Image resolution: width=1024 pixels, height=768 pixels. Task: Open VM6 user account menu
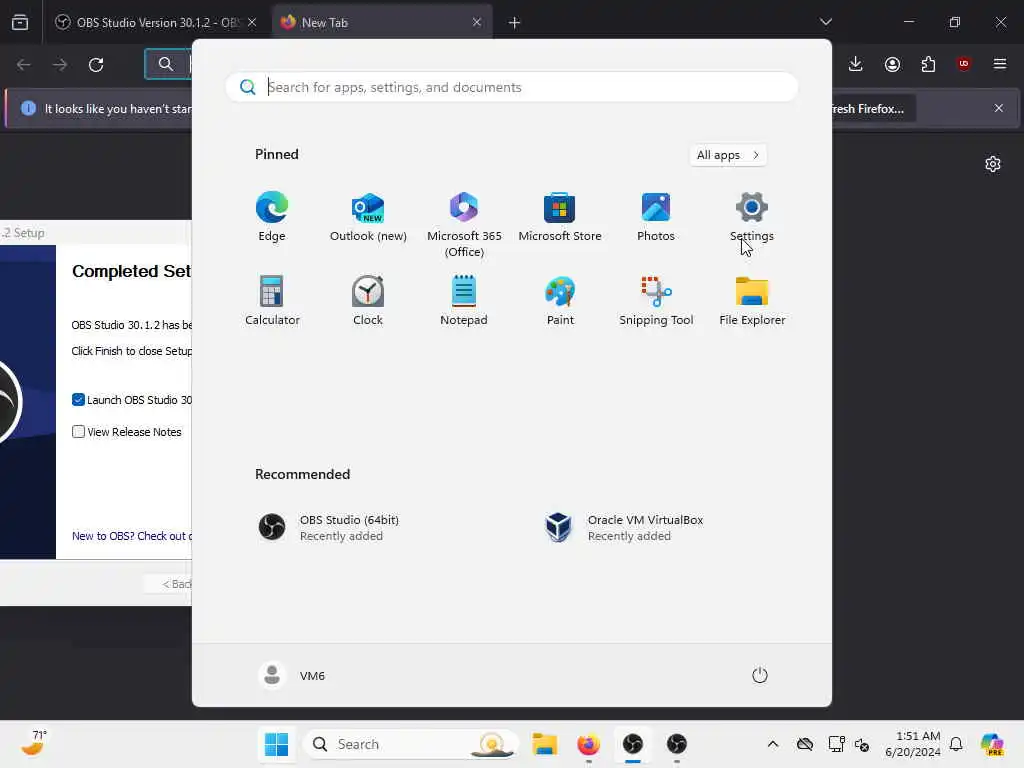pyautogui.click(x=292, y=675)
